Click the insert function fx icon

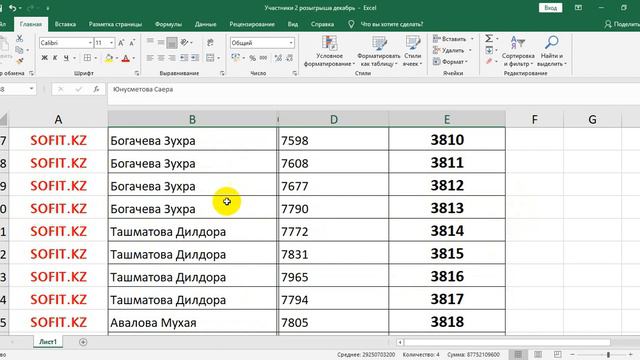96,89
